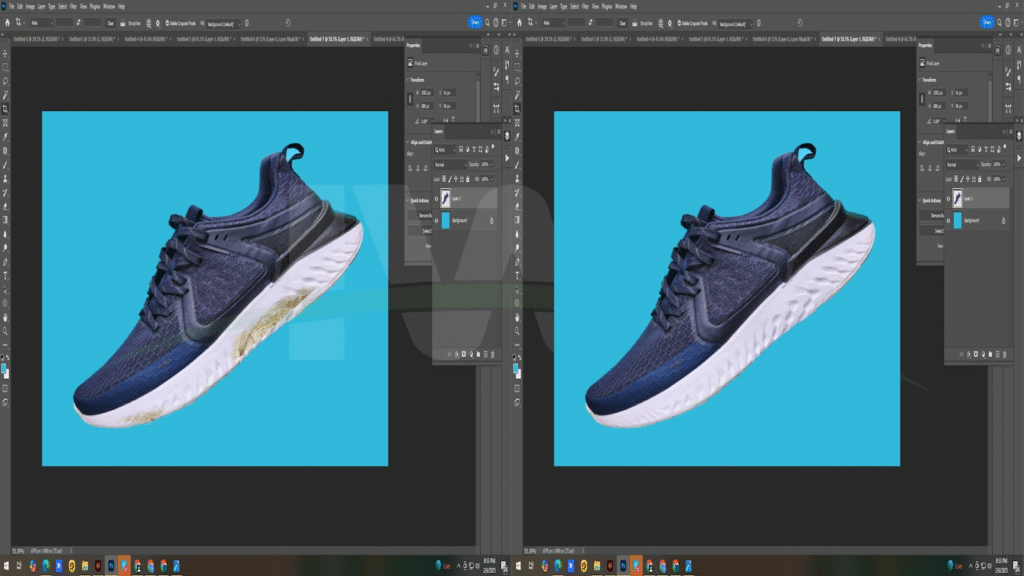Image resolution: width=1024 pixels, height=576 pixels.
Task: Open the Normal blend mode dropdown in right window
Action: click(x=961, y=165)
